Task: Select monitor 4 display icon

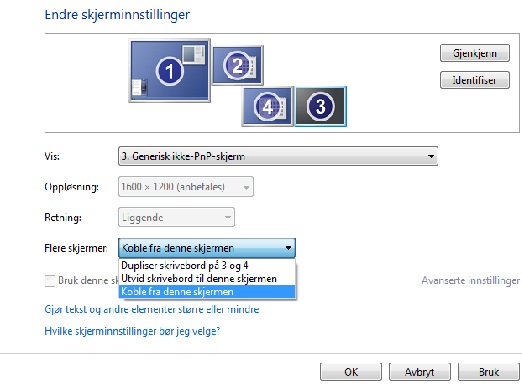Action: tap(268, 107)
